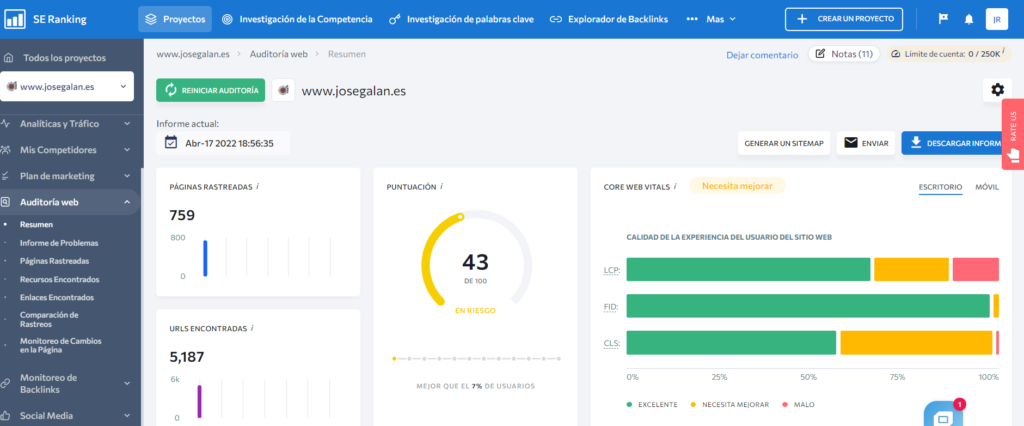Open the chat widget bubble

tap(942, 415)
